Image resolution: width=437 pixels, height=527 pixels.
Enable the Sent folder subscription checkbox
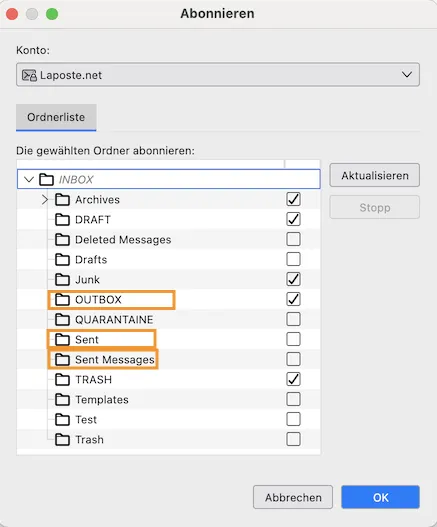(293, 339)
